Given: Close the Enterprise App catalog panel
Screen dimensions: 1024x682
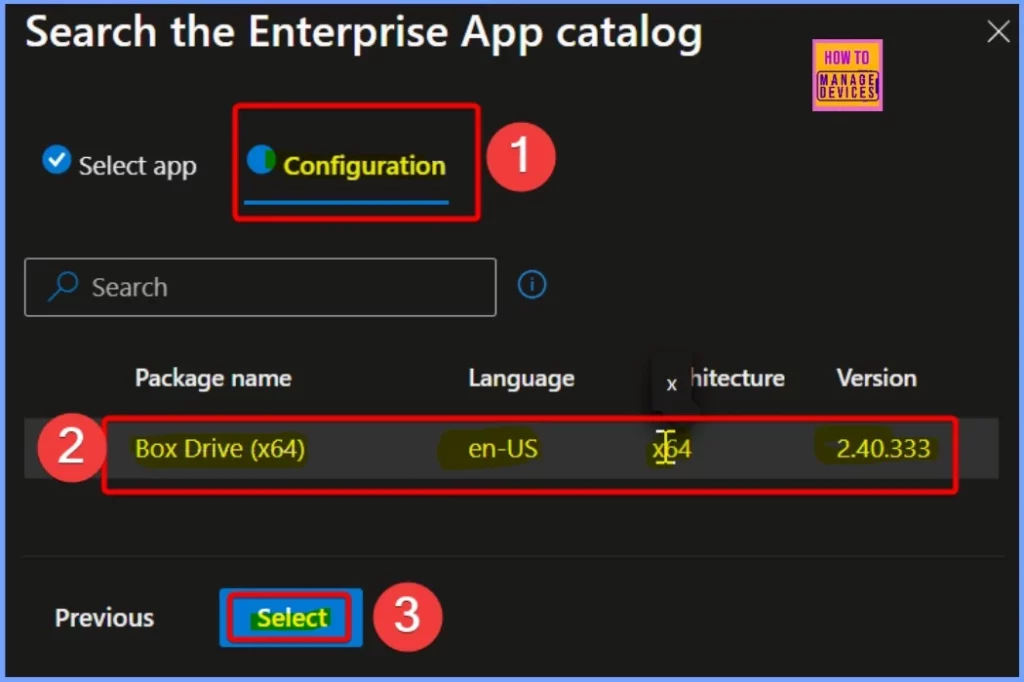Looking at the screenshot, I should (998, 31).
